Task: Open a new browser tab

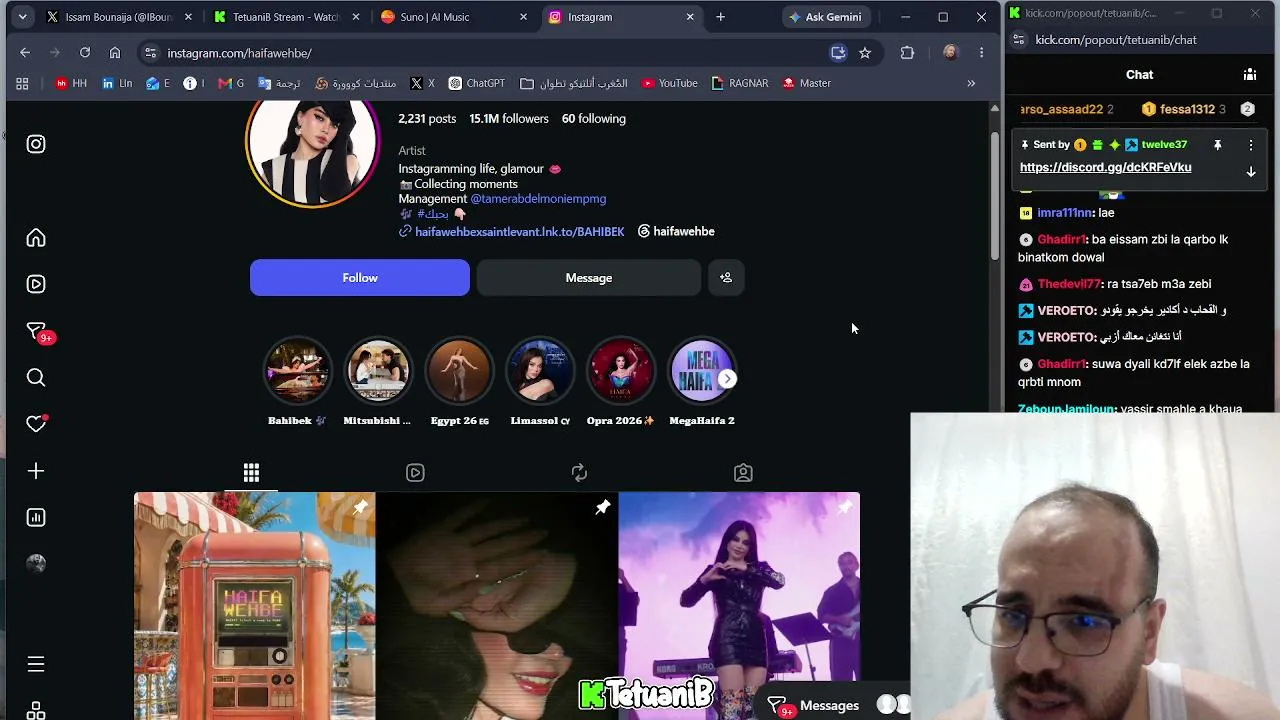Action: 720,17
